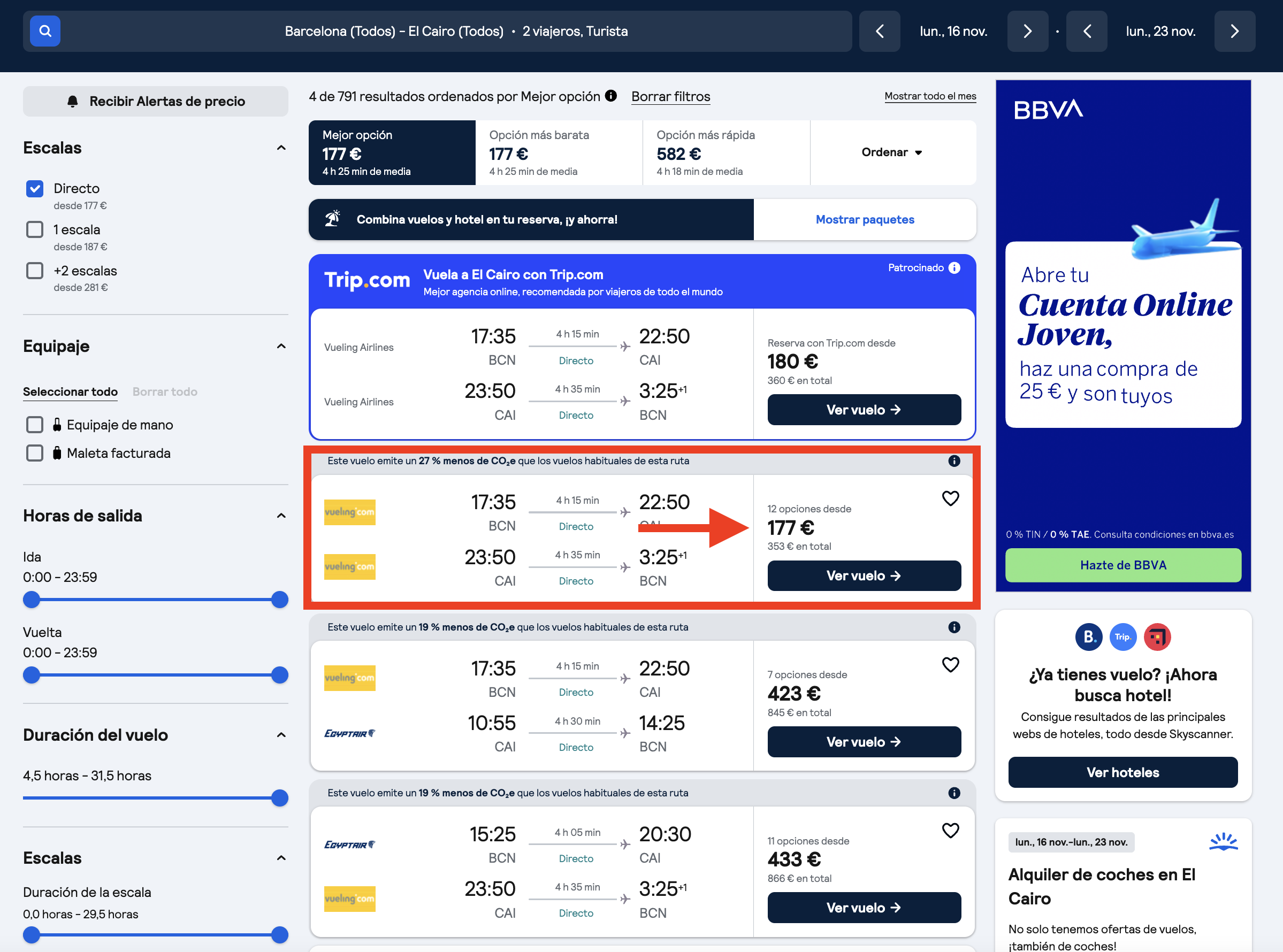Click Vuelta slider right handle

279,675
